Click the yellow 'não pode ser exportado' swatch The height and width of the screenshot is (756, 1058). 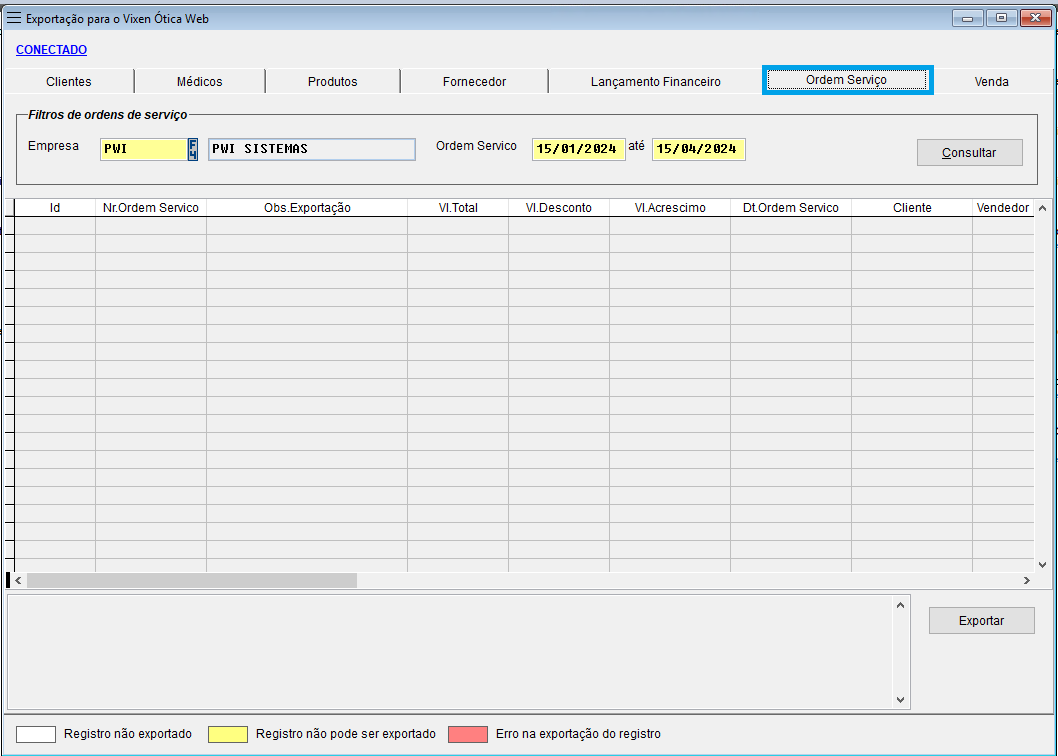pyautogui.click(x=227, y=734)
